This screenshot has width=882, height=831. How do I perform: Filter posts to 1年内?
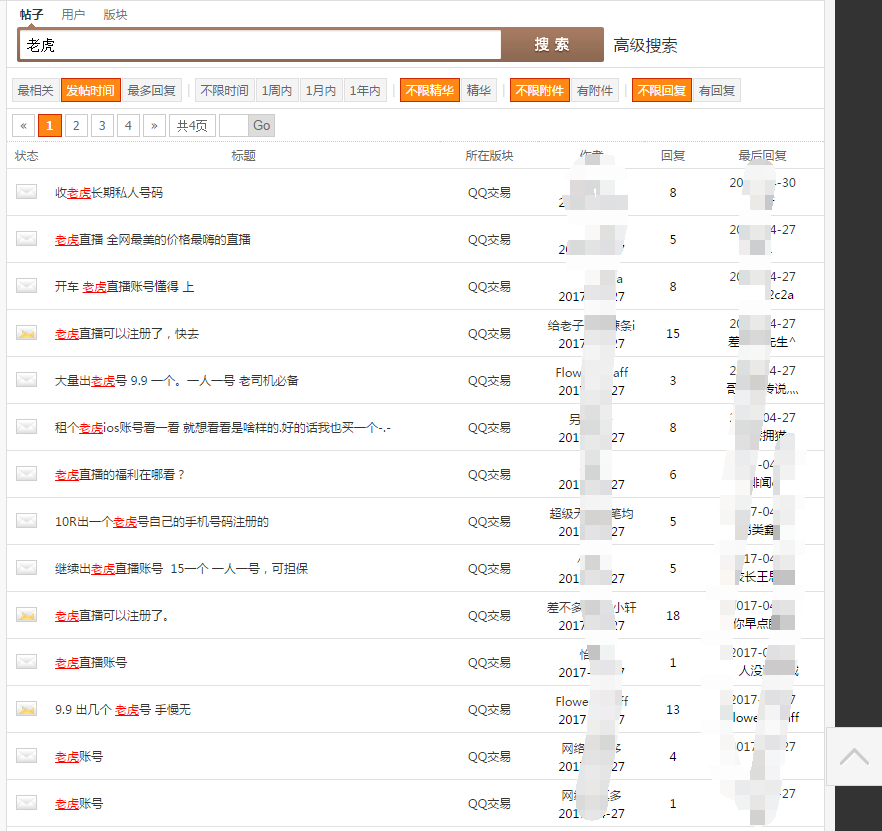click(x=365, y=90)
